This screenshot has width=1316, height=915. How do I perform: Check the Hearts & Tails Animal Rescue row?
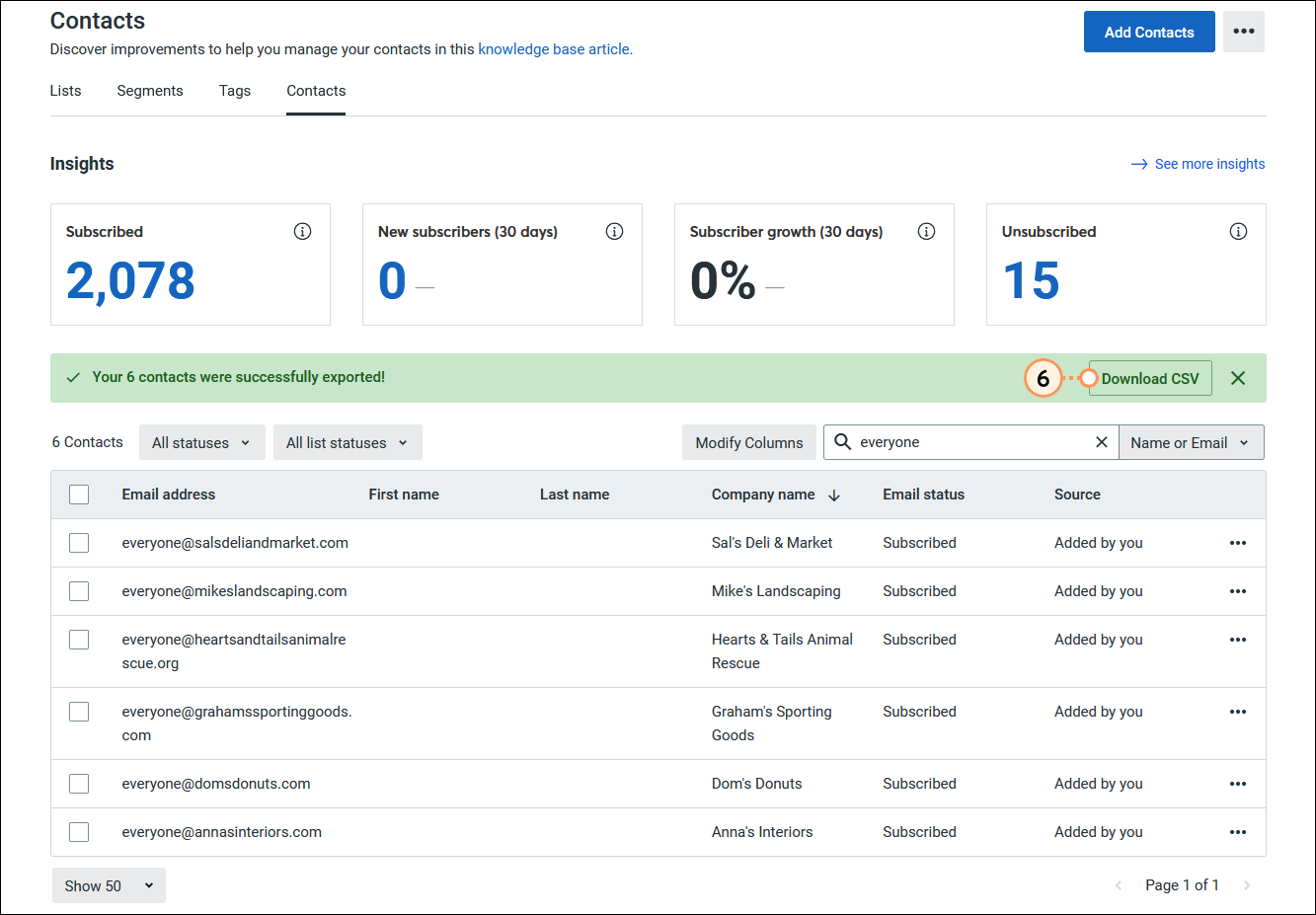79,640
